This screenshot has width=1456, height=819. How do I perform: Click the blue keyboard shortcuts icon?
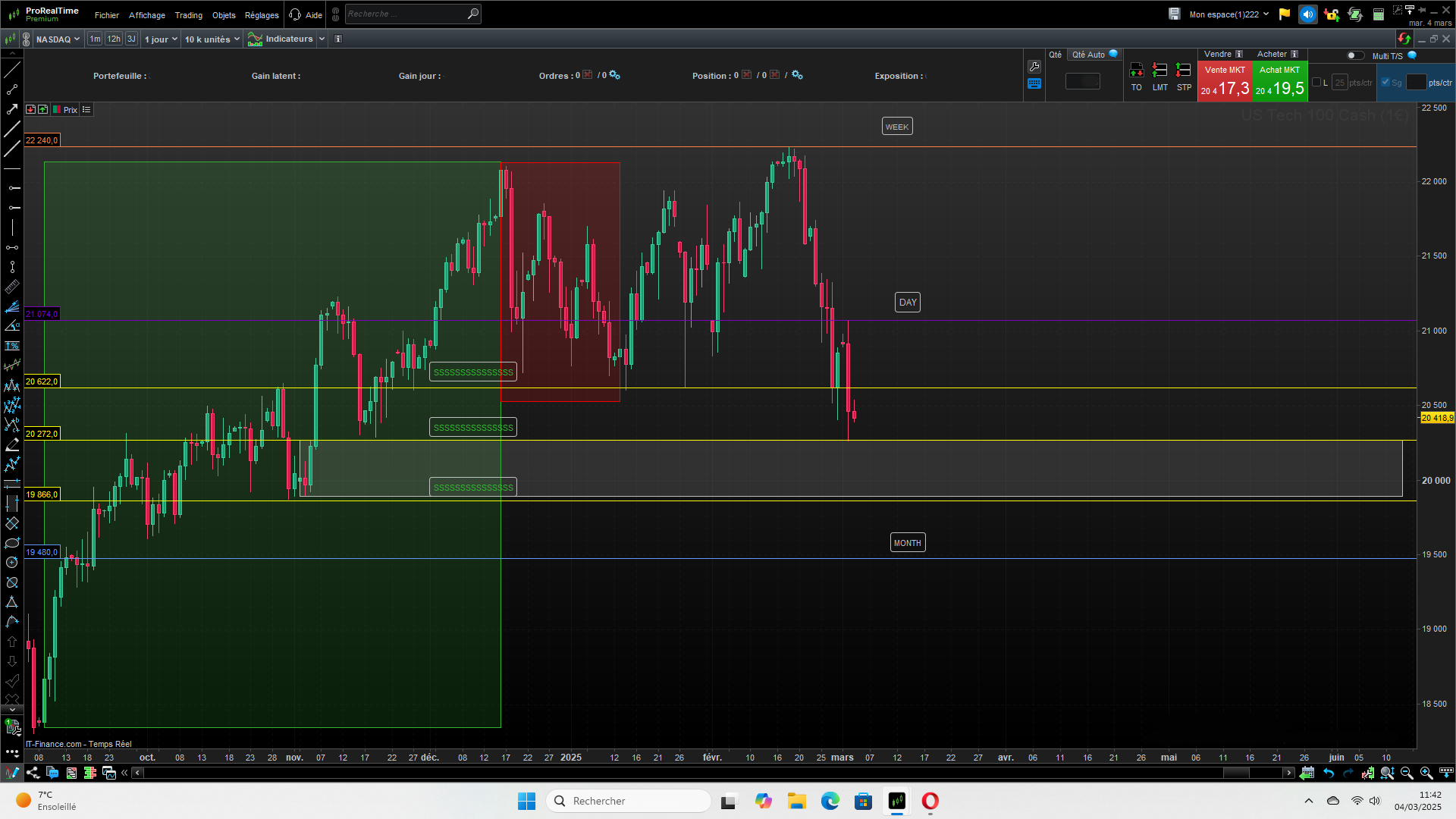point(1034,83)
